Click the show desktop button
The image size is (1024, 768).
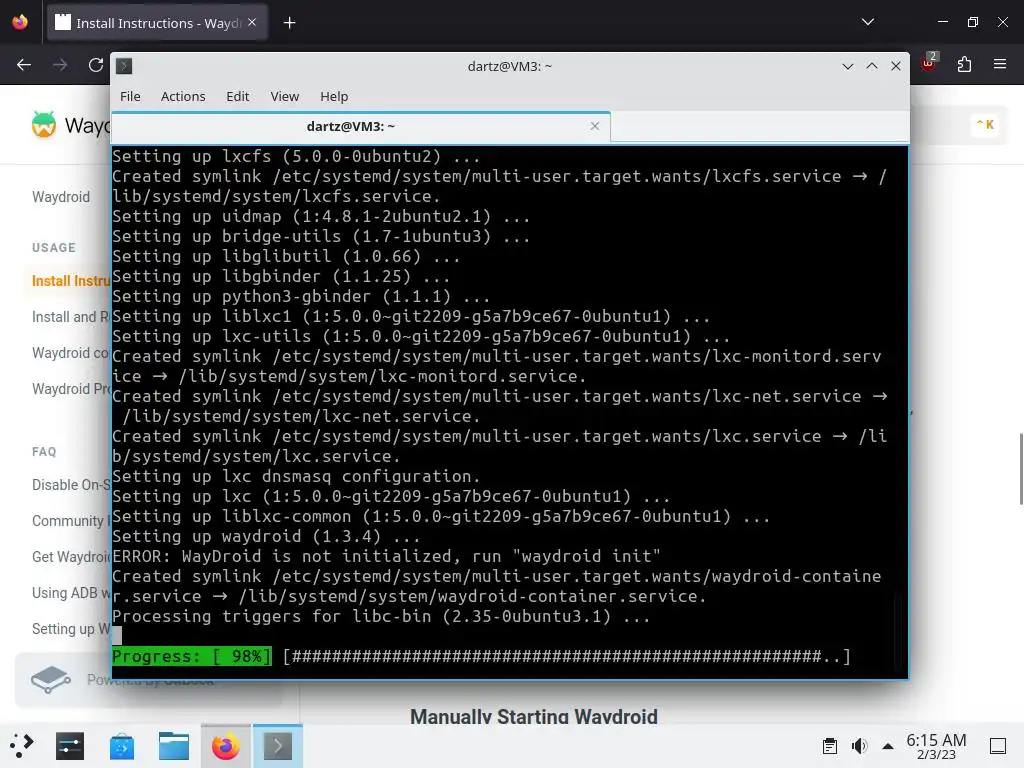point(998,746)
